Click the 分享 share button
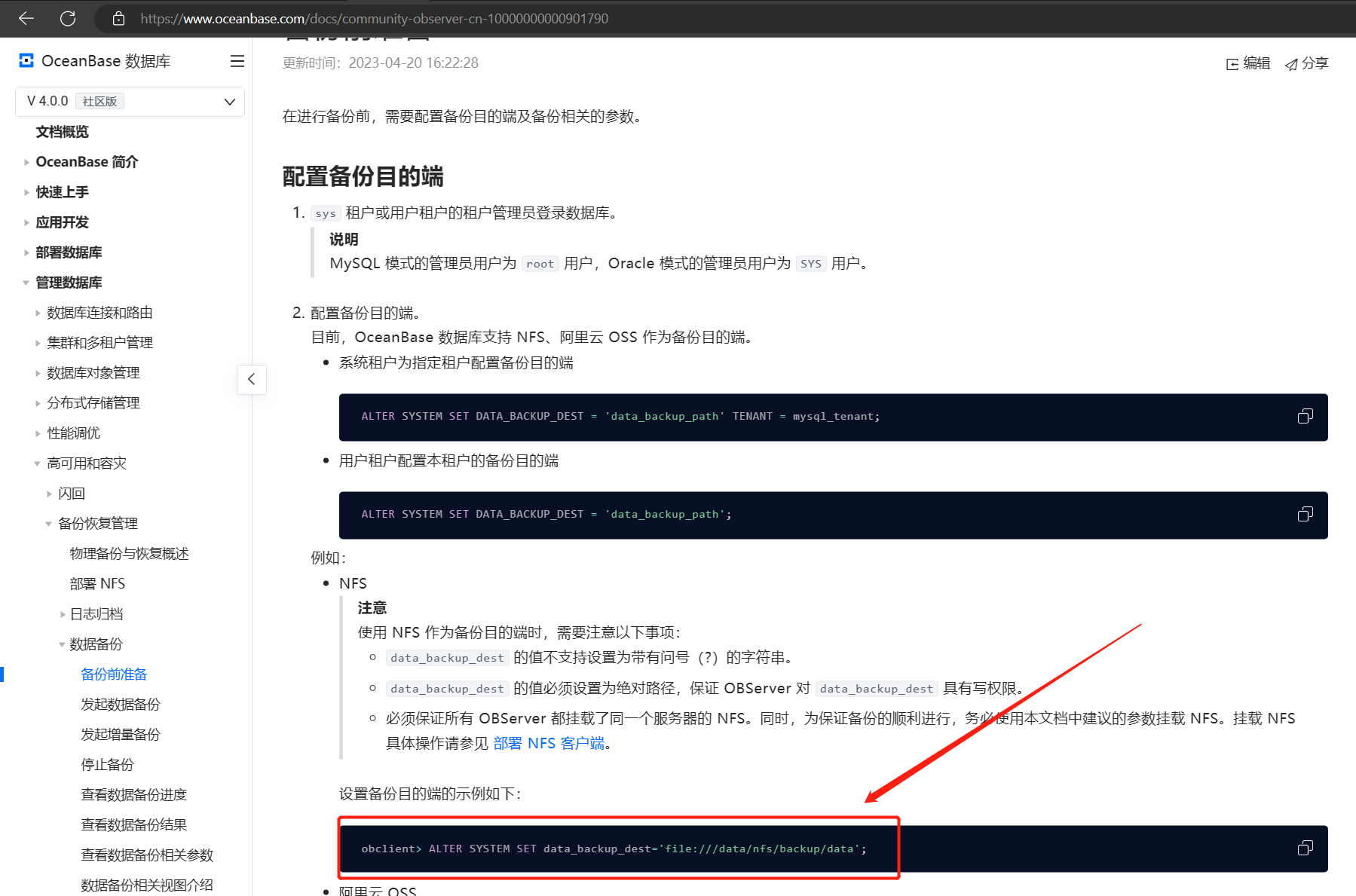 click(x=1307, y=63)
